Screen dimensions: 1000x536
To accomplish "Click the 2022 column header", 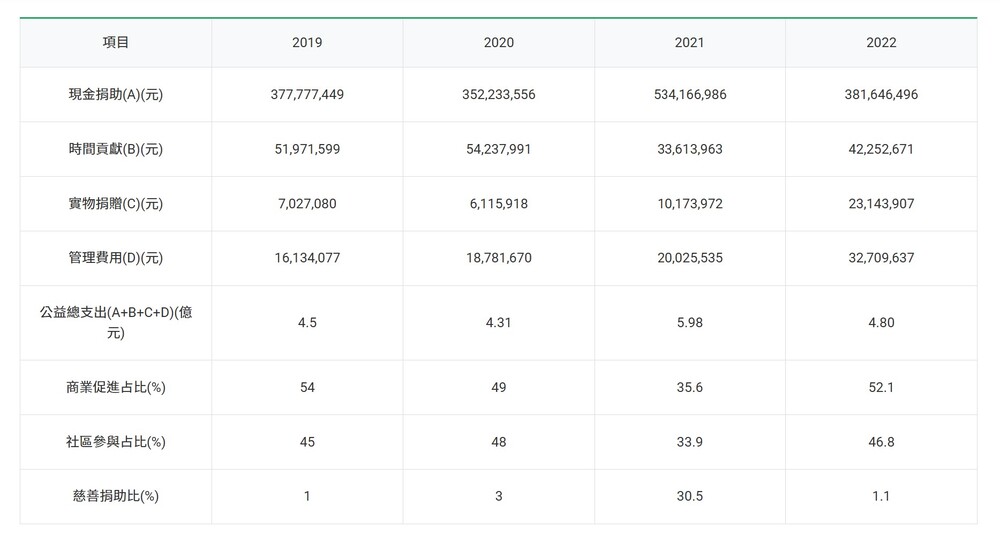I will (x=881, y=43).
